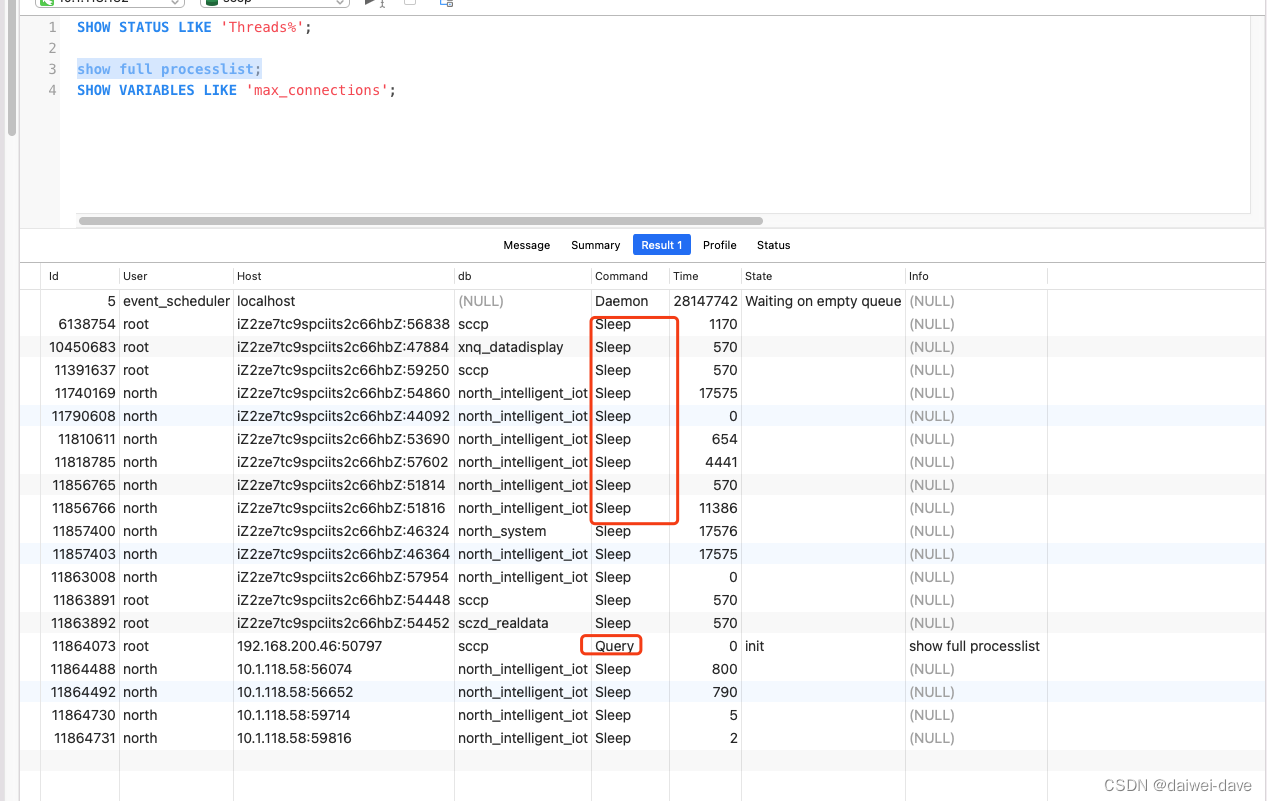Click the editor's horizontal scrollbar
This screenshot has height=801, width=1267.
point(420,221)
